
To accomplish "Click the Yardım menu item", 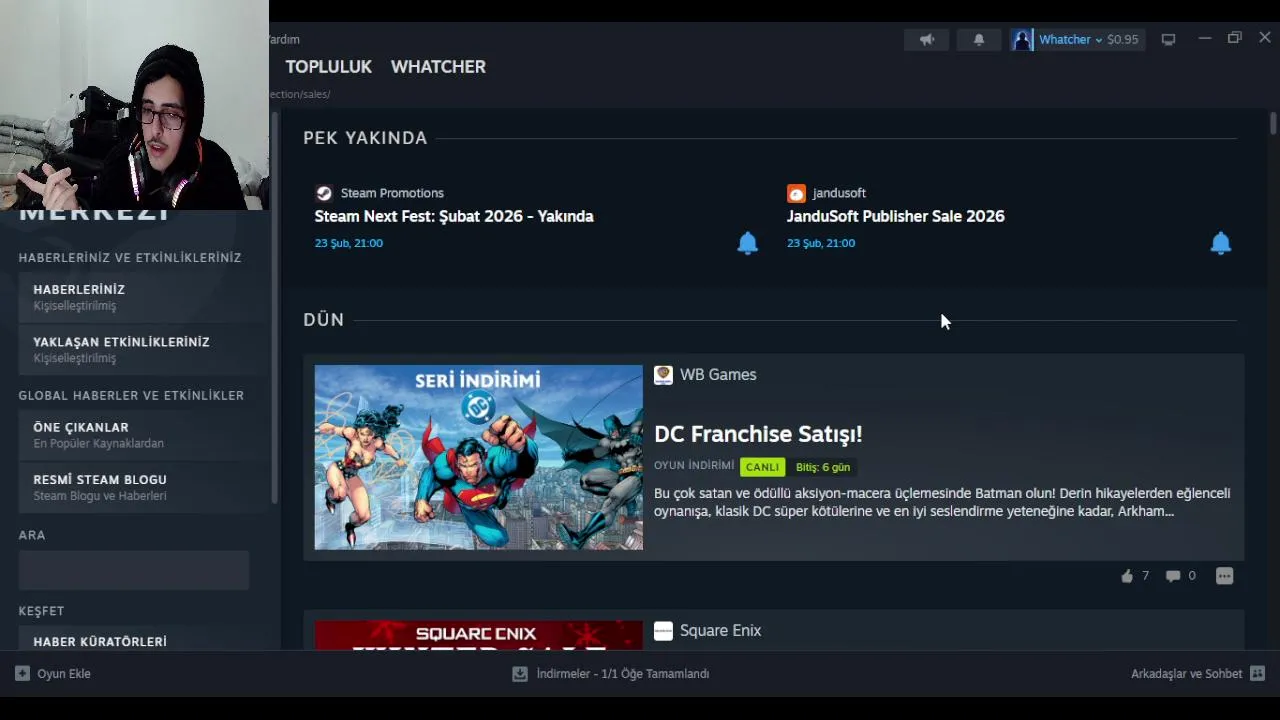I will (x=285, y=40).
